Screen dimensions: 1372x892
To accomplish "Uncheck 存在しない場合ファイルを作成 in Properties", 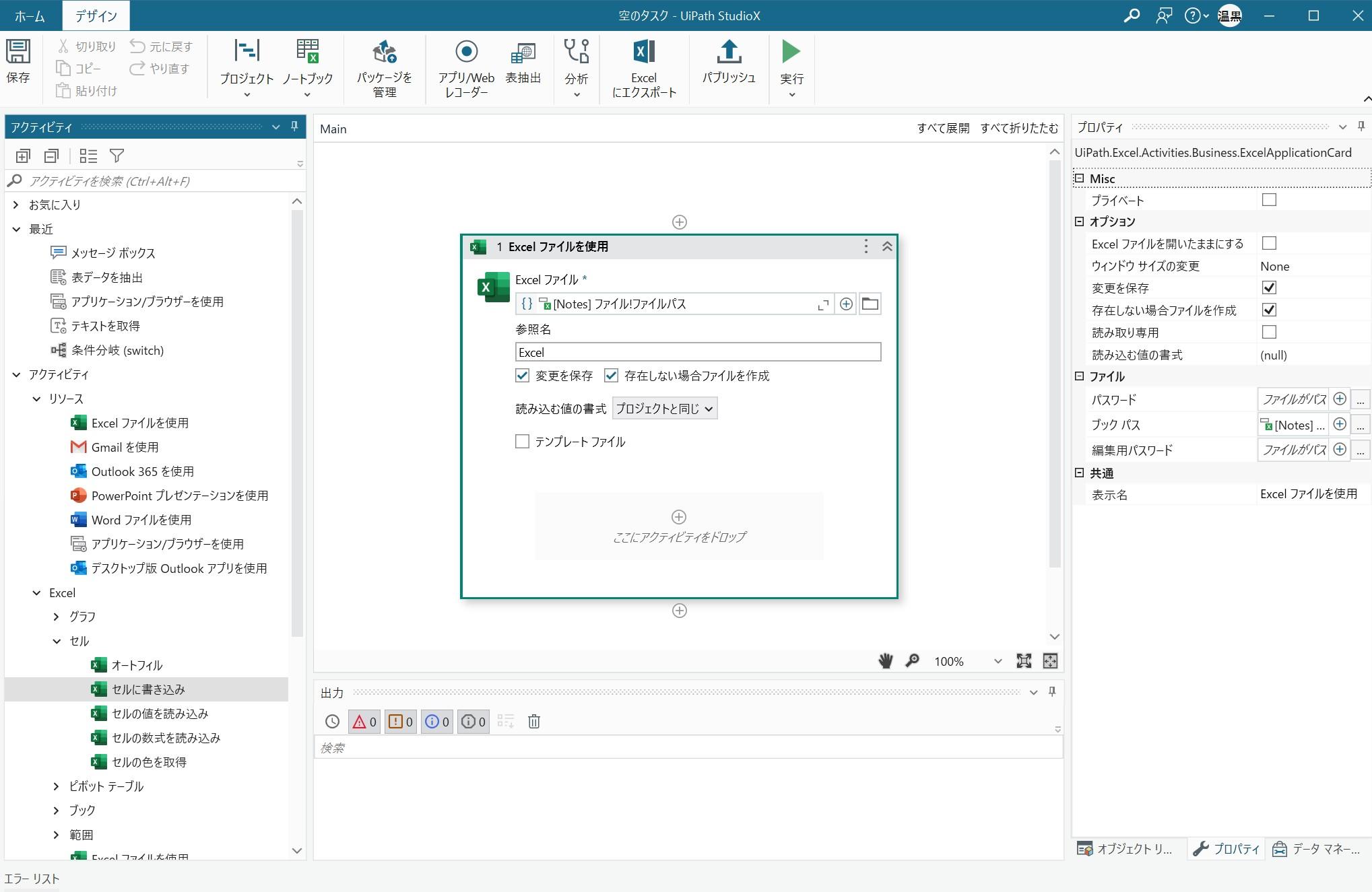I will pos(1269,310).
